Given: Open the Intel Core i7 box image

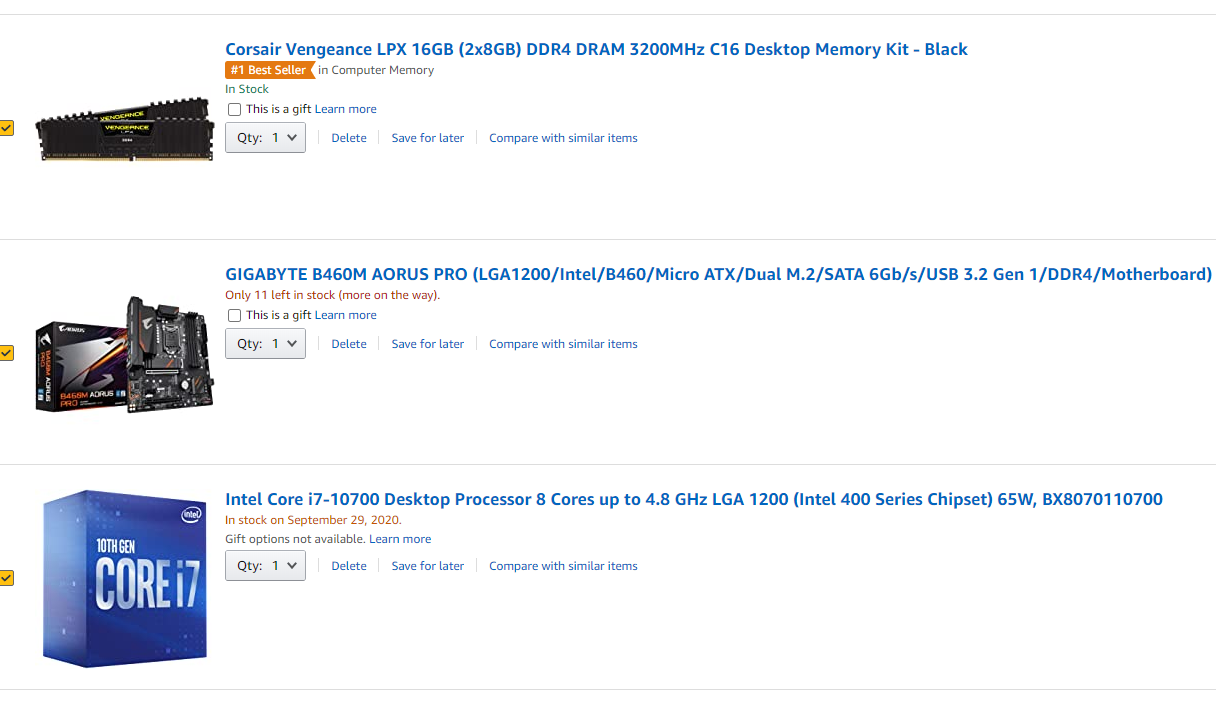Looking at the screenshot, I should [124, 577].
